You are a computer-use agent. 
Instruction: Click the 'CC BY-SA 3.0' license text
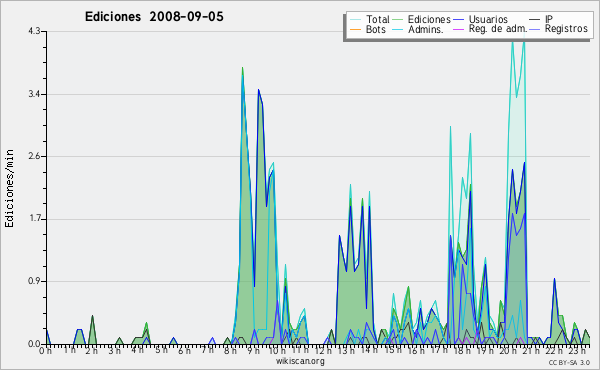coord(569,362)
